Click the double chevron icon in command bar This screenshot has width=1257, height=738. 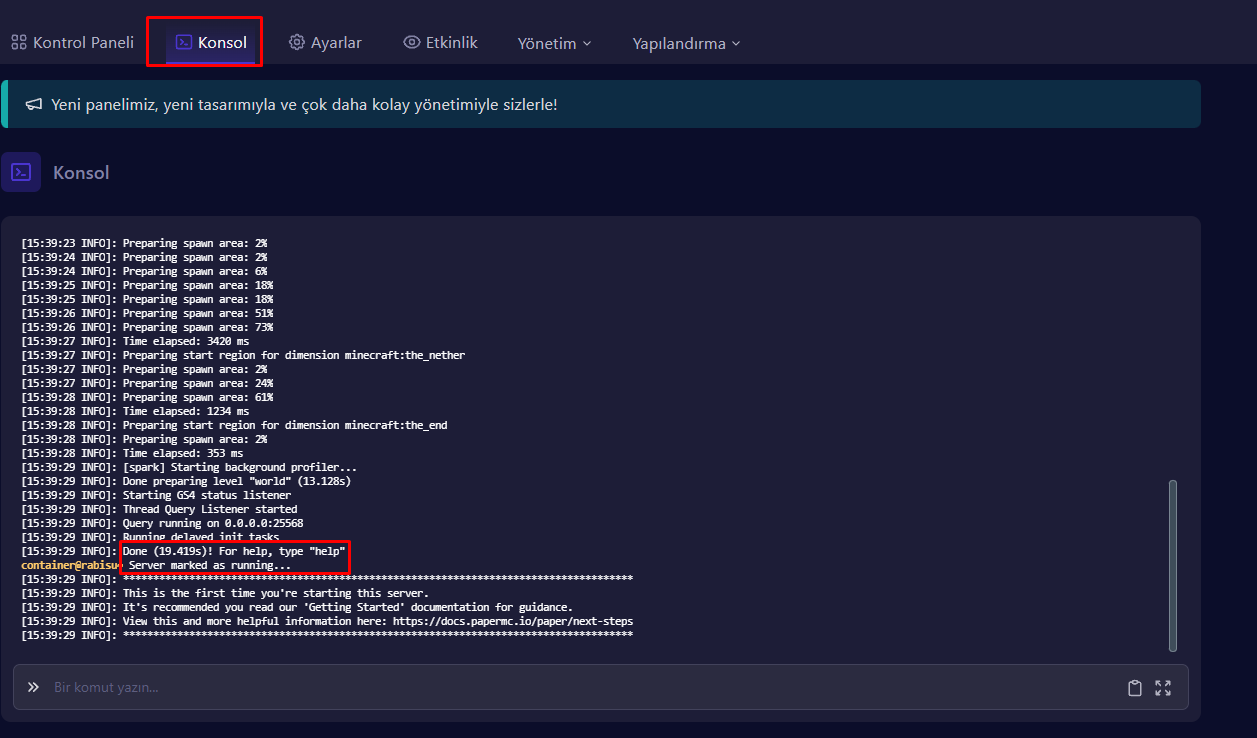click(33, 687)
